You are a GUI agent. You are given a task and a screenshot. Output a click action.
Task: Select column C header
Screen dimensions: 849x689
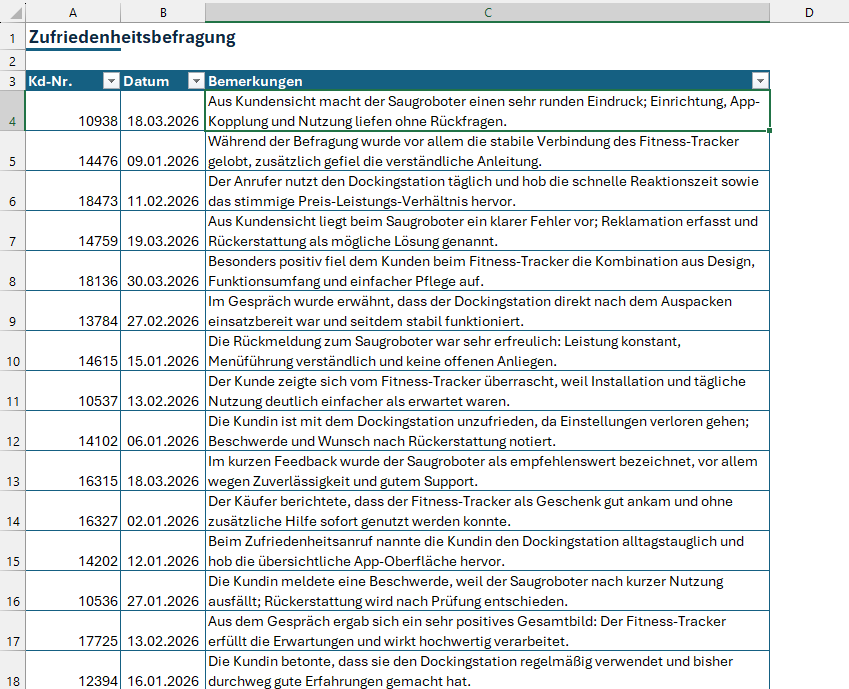tap(487, 12)
